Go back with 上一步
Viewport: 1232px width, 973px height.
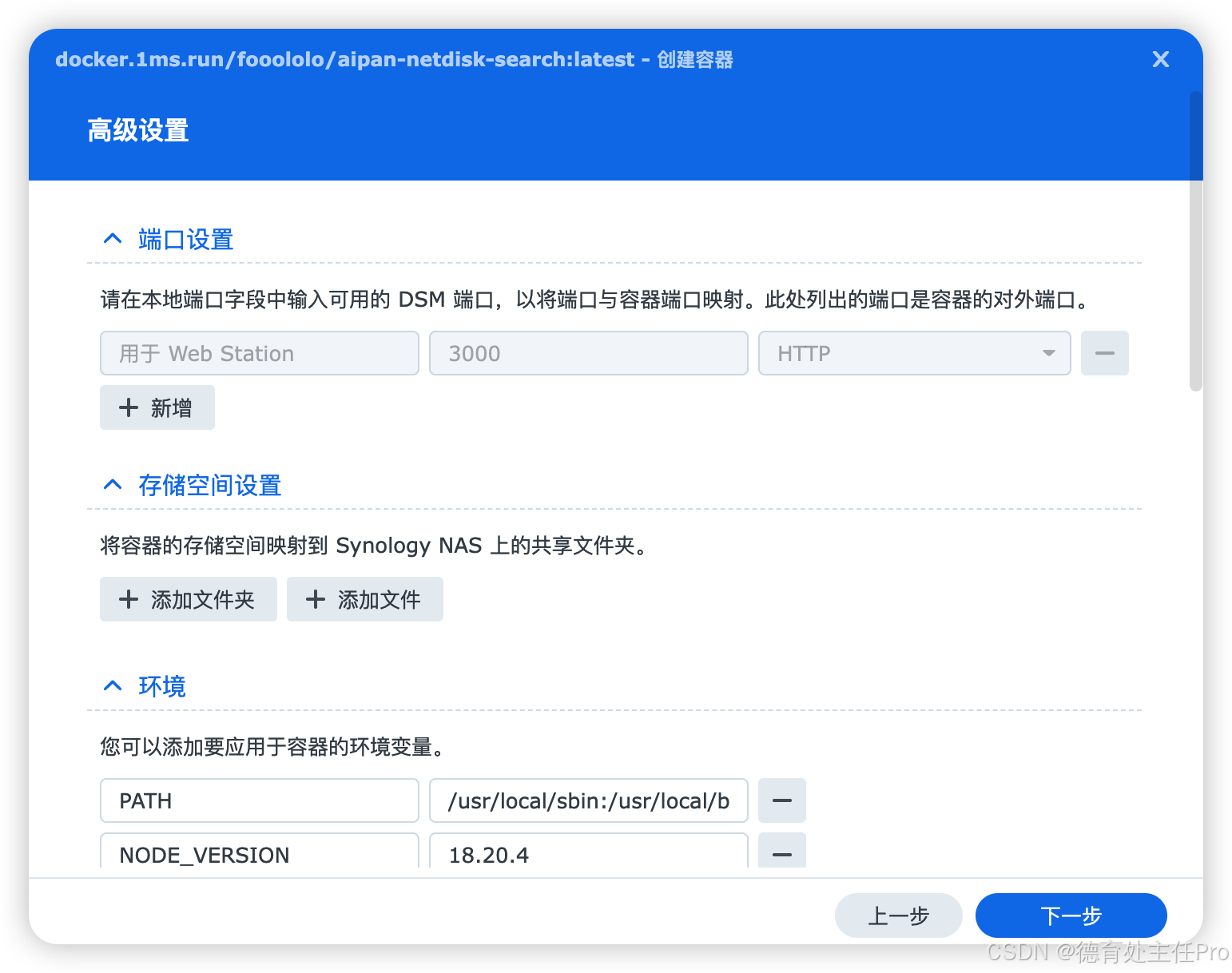click(899, 915)
